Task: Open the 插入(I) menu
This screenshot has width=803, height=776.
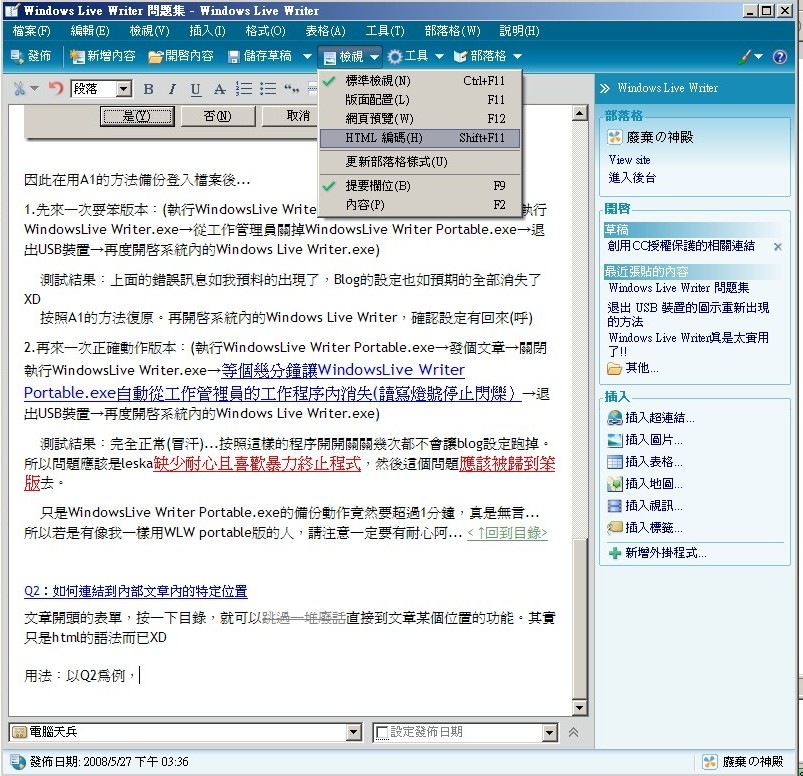Action: click(x=207, y=31)
